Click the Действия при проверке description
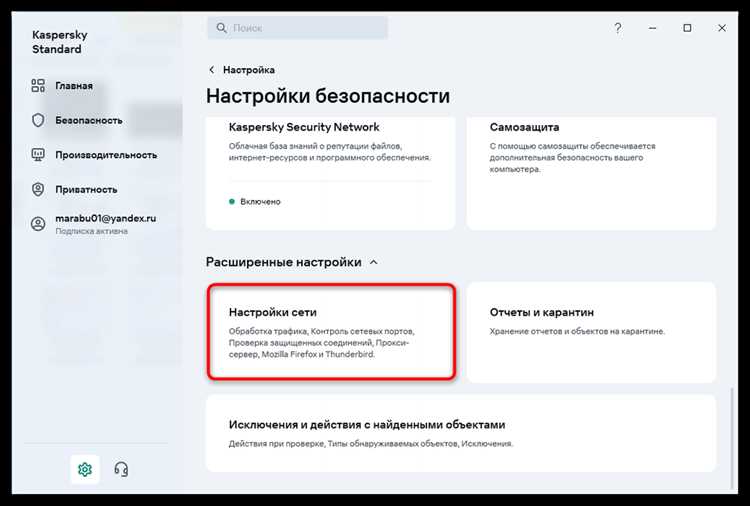The height and width of the screenshot is (506, 750). point(371,444)
